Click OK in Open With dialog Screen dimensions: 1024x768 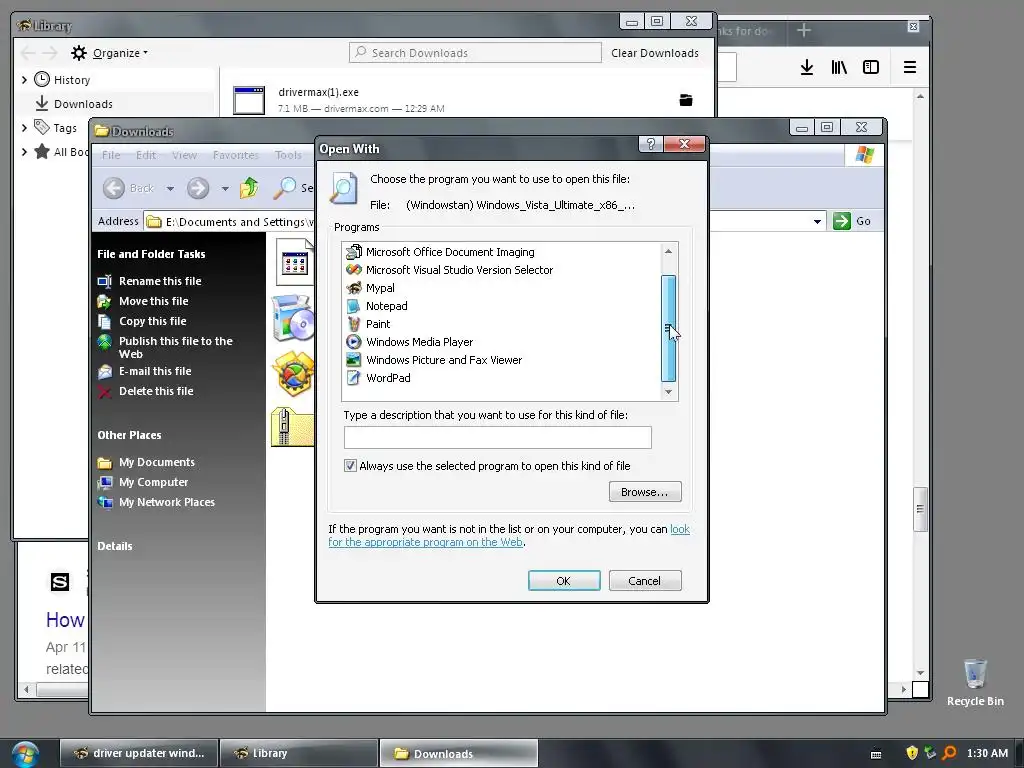click(564, 581)
